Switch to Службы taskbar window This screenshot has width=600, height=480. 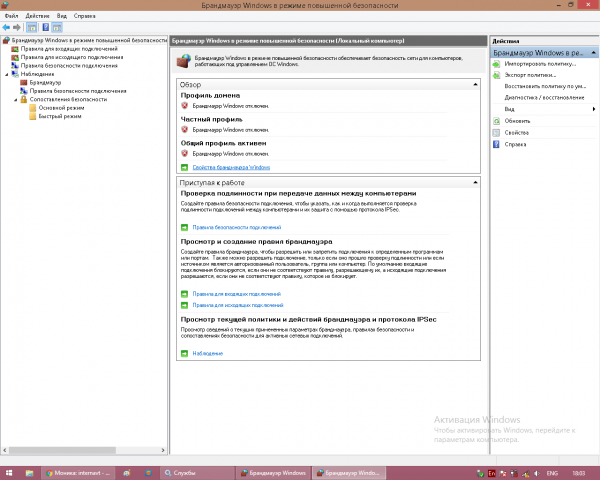pyautogui.click(x=197, y=473)
